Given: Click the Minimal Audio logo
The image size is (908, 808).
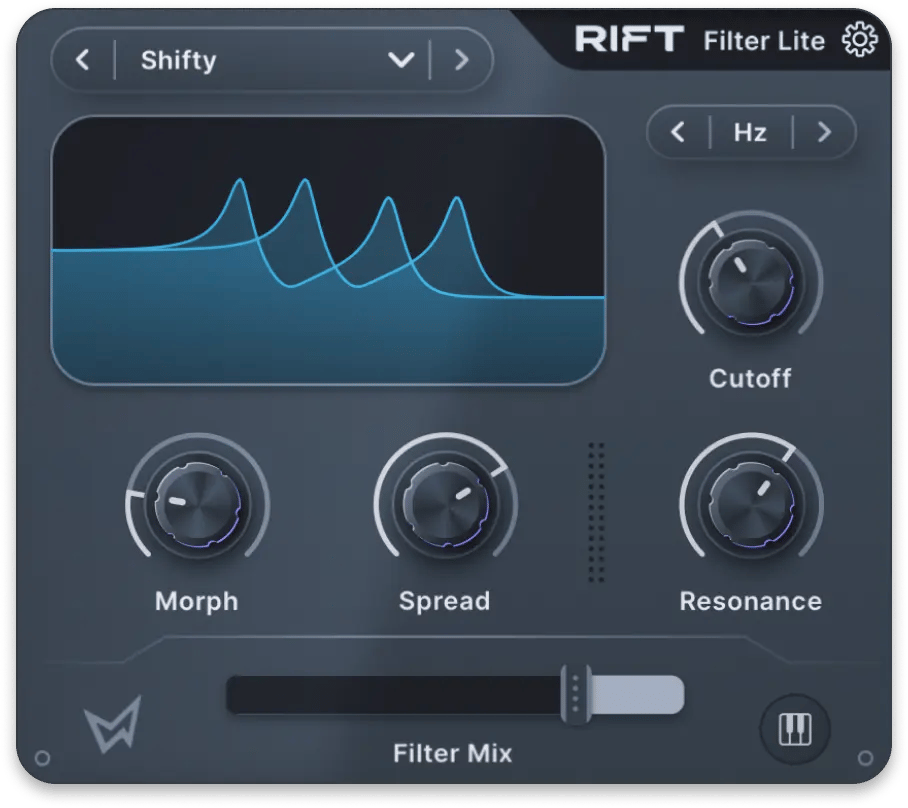Looking at the screenshot, I should (x=114, y=725).
